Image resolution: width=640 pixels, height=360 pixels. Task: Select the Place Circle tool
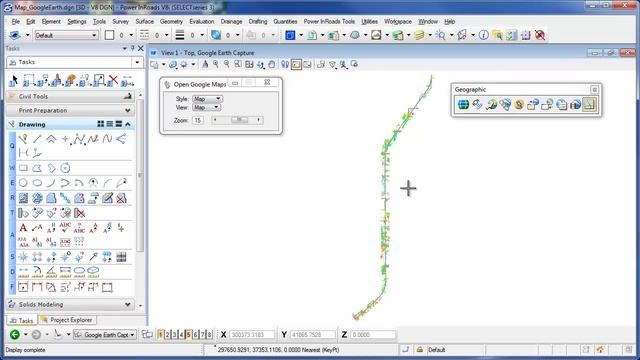[23, 182]
